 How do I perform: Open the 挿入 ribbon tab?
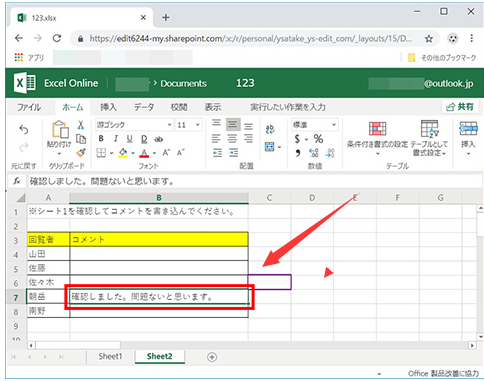[x=108, y=107]
